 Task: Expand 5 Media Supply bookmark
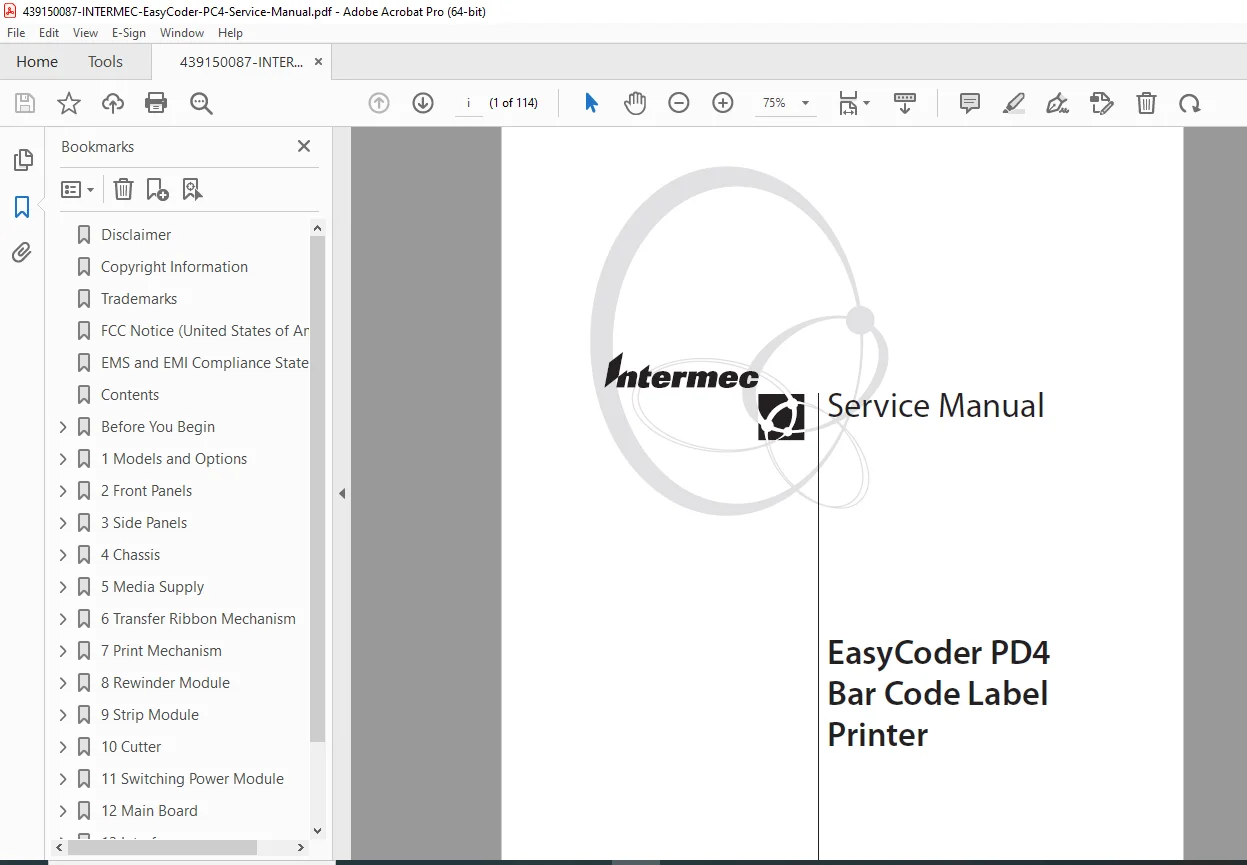(63, 587)
